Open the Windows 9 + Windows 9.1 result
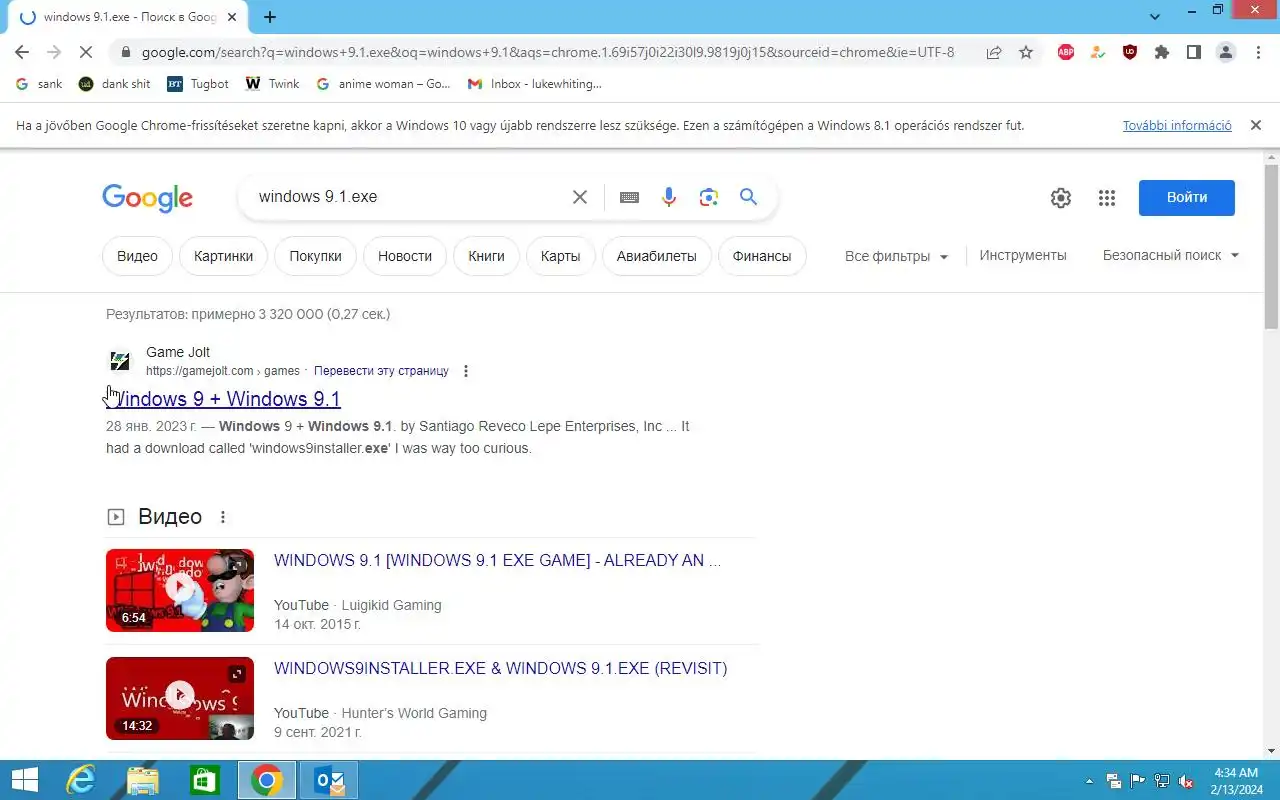Image resolution: width=1280 pixels, height=800 pixels. tap(223, 399)
